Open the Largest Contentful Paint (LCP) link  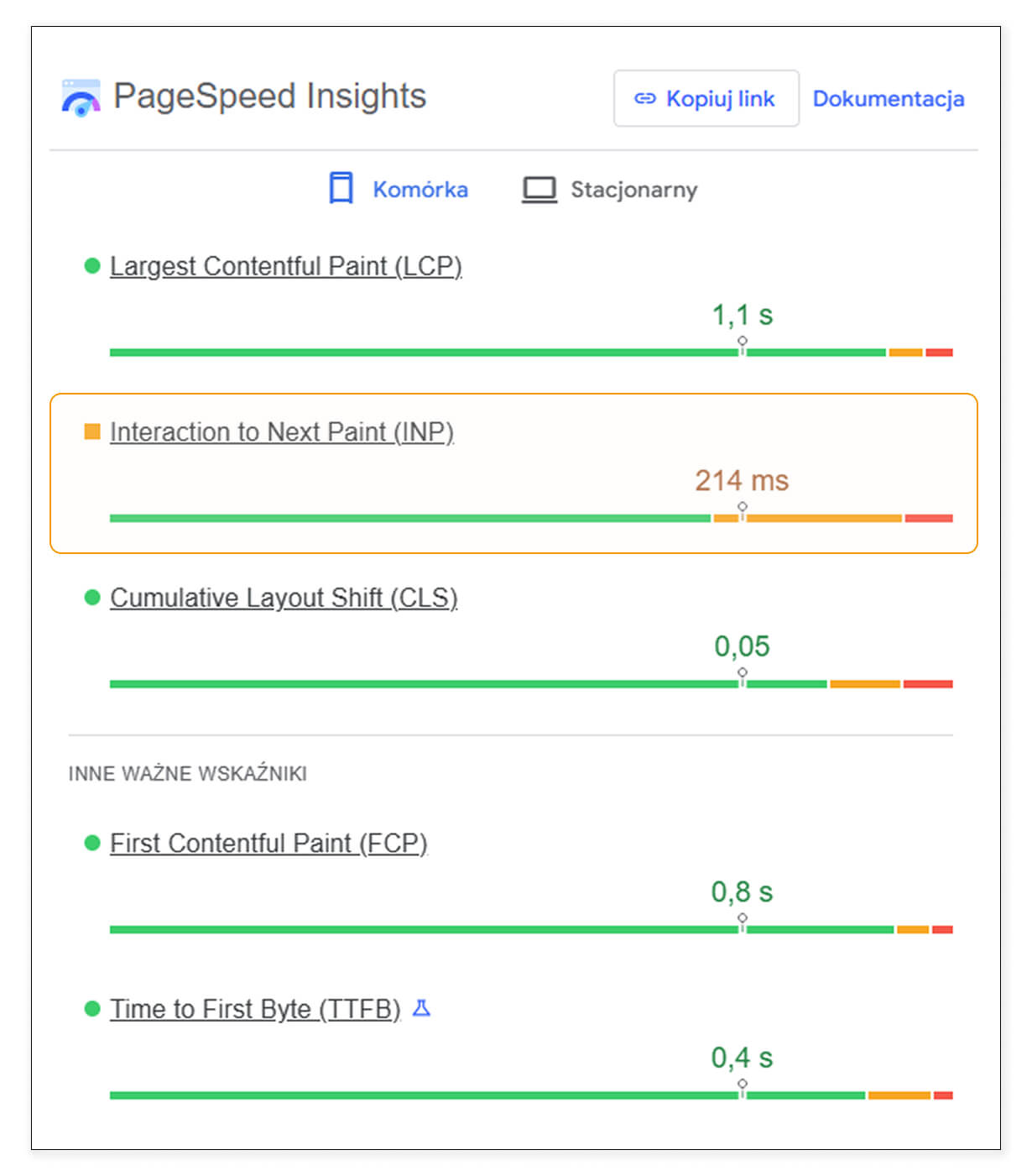285,266
